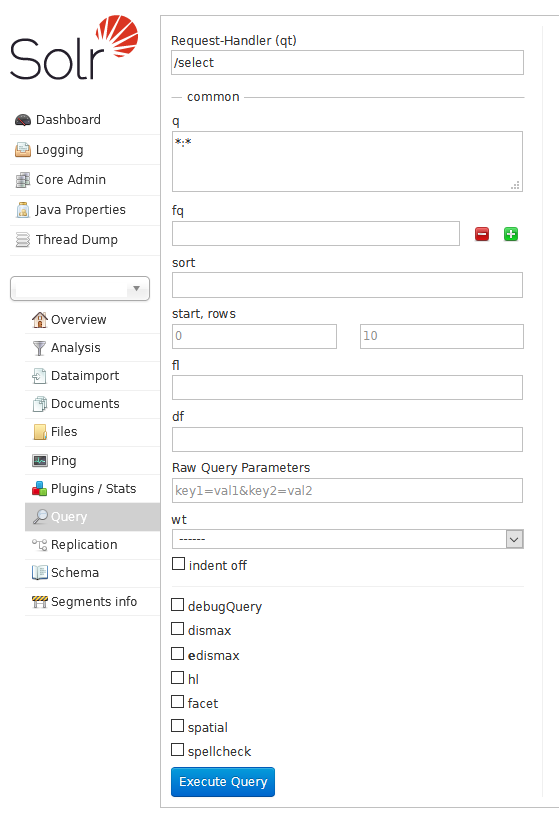Click into the q query textarea
559x826 pixels.
click(348, 162)
